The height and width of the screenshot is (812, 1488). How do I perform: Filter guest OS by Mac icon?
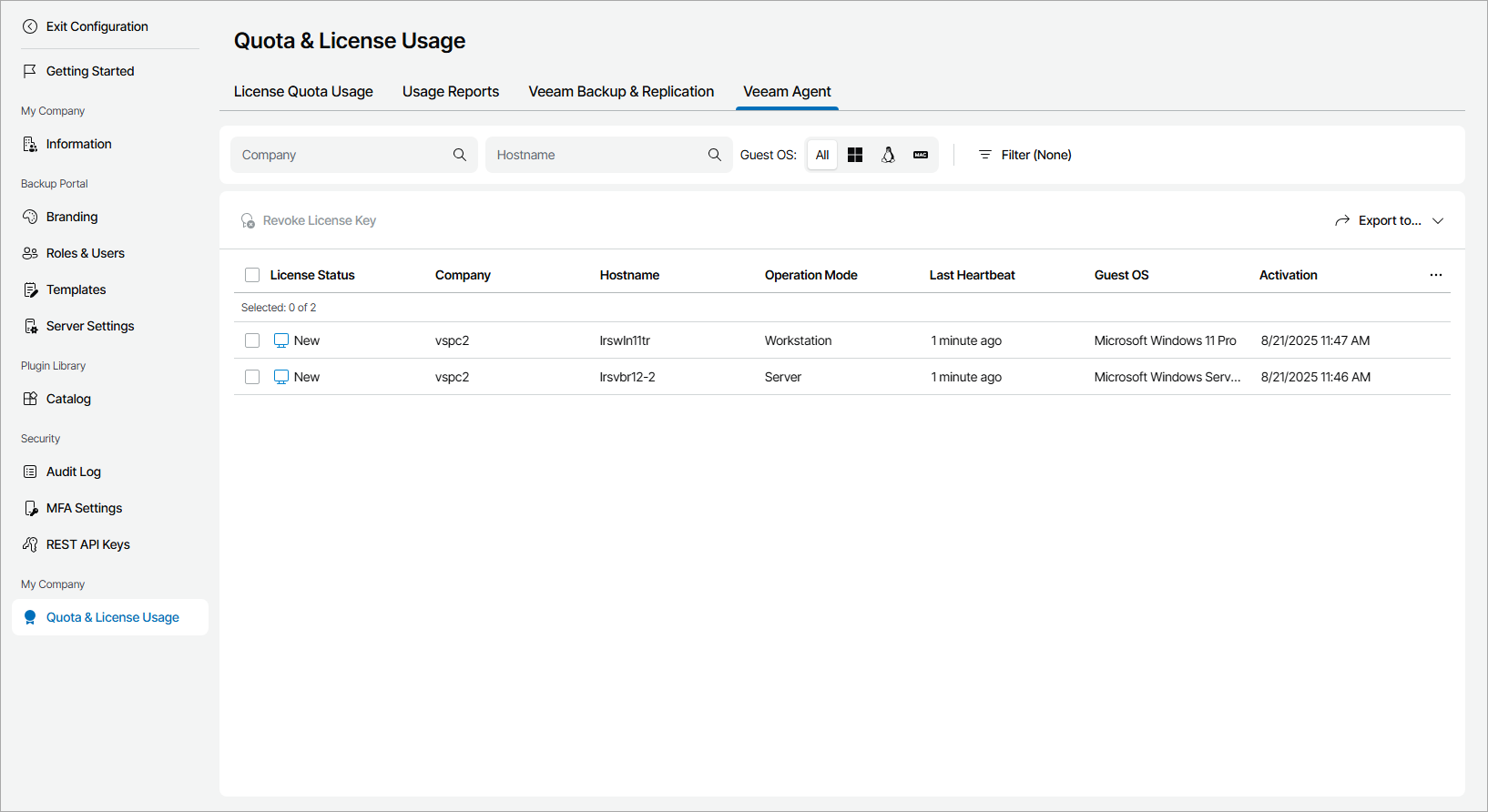[921, 155]
